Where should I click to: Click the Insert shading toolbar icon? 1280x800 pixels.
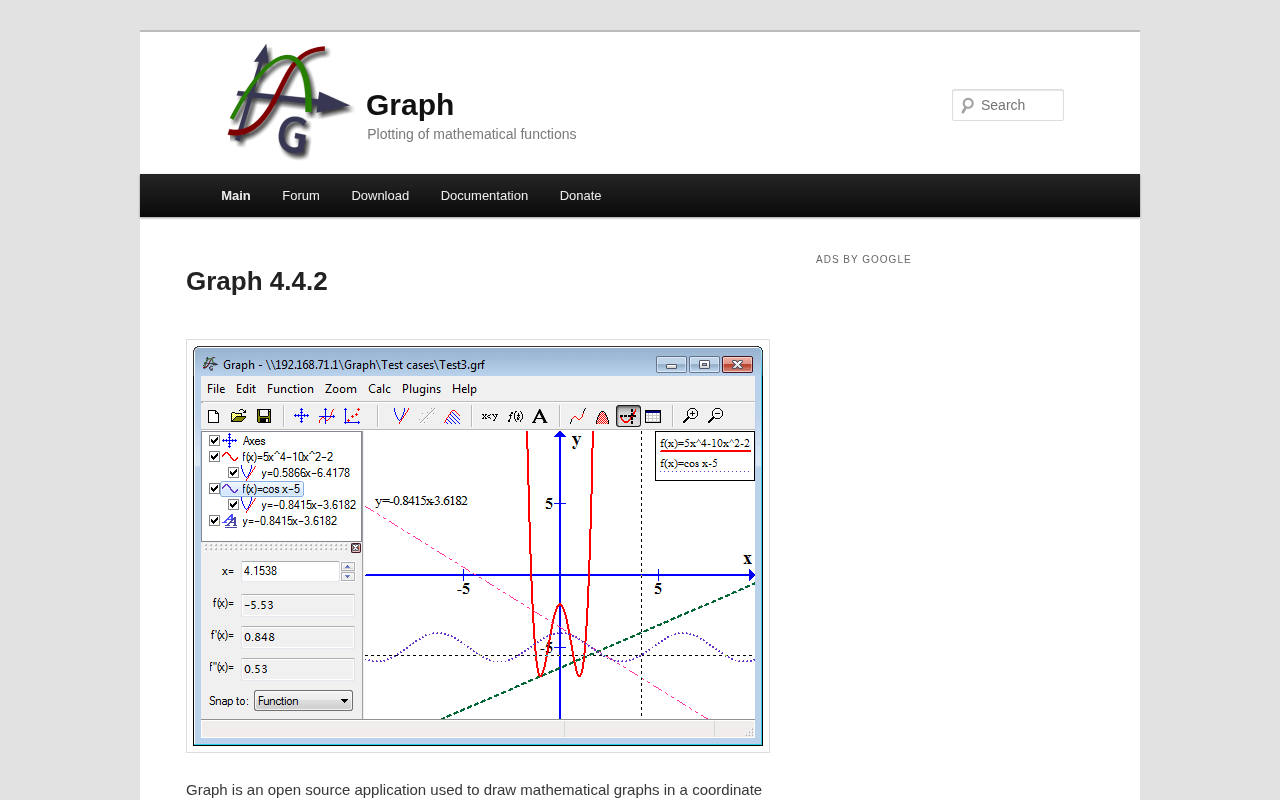tap(452, 416)
